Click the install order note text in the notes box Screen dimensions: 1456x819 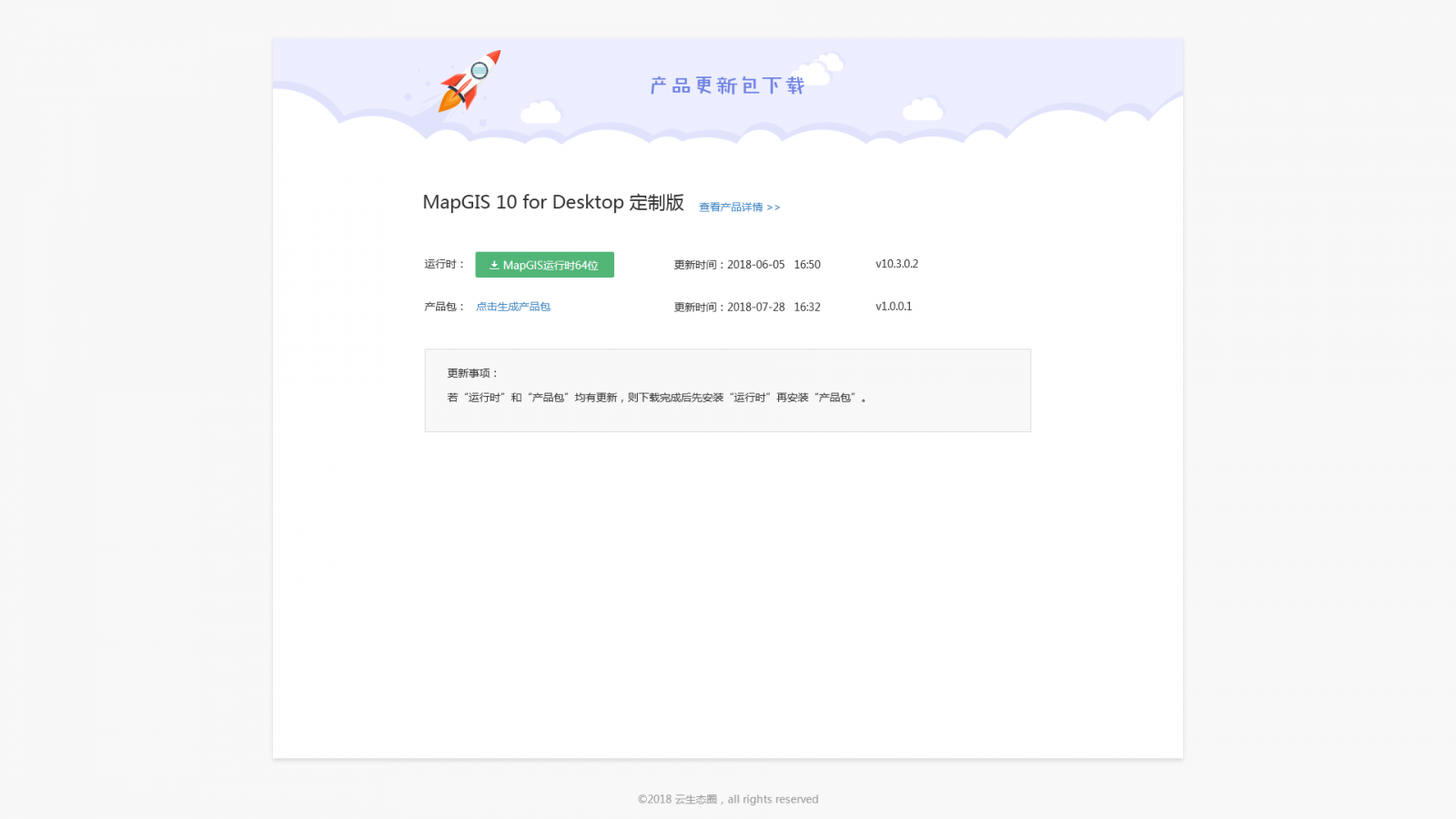656,398
